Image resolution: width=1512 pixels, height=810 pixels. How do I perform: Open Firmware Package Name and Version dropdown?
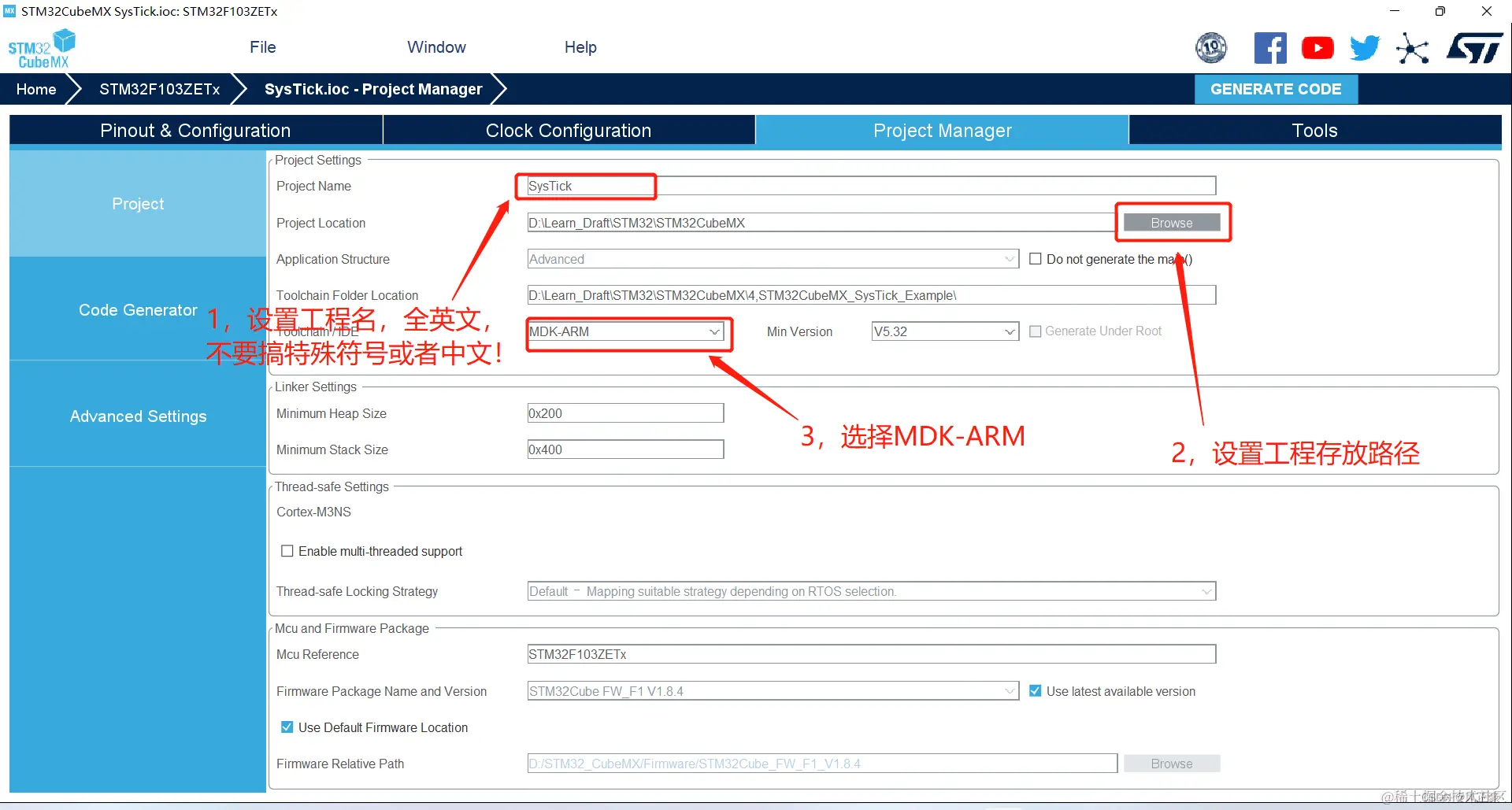coord(773,691)
